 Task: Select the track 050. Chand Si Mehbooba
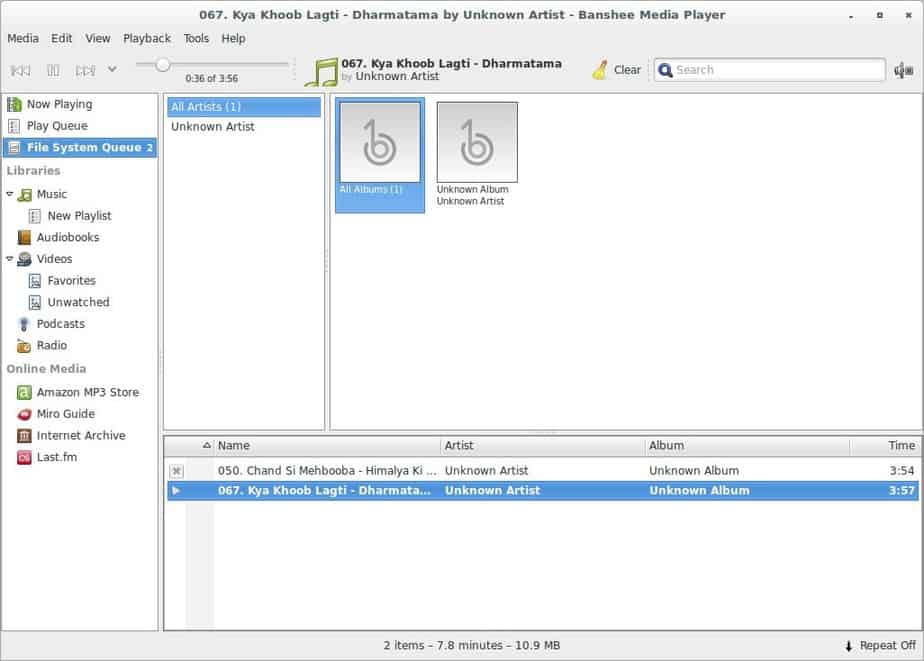pyautogui.click(x=543, y=471)
